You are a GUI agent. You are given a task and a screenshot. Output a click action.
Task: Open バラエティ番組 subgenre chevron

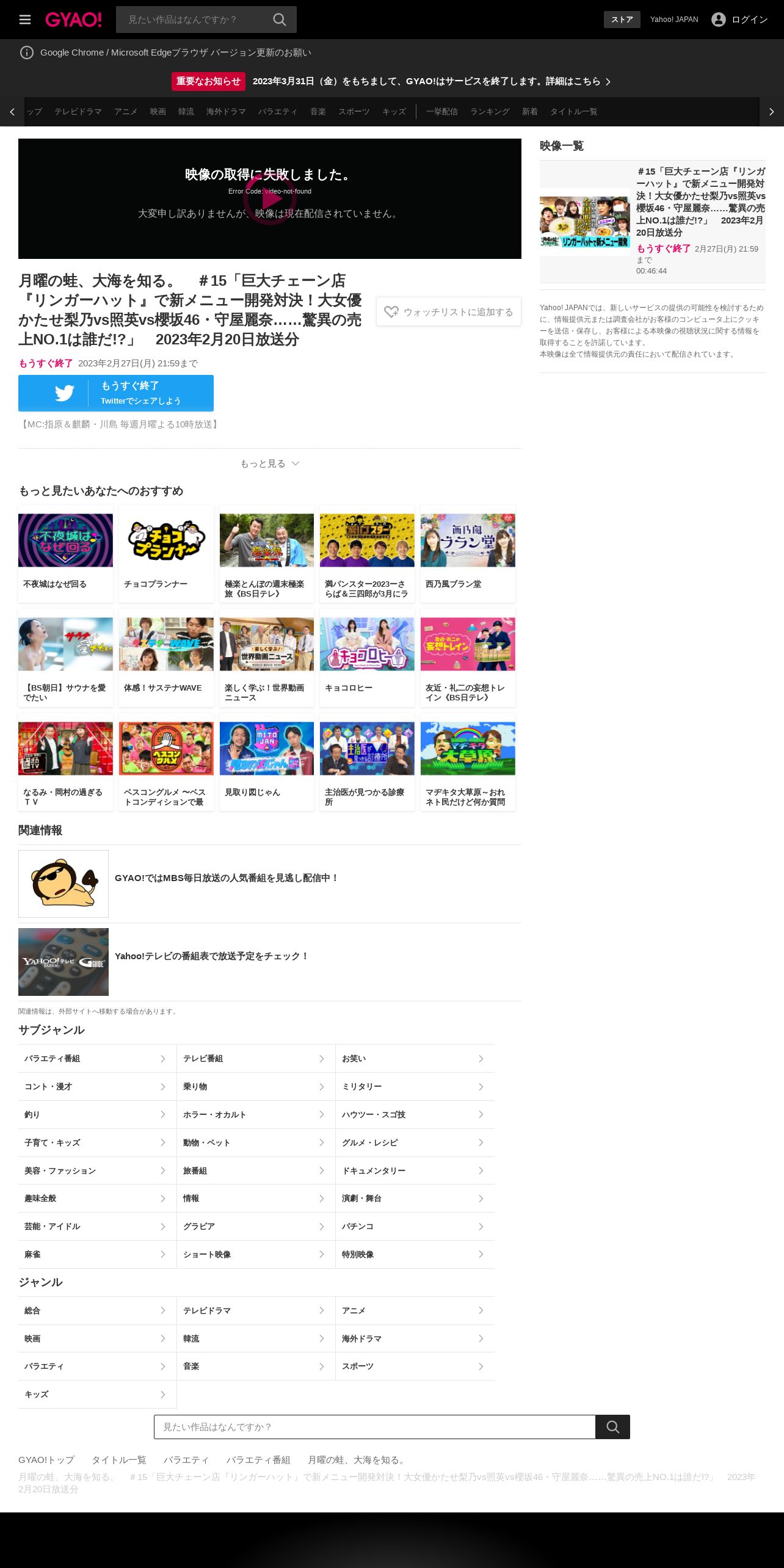coord(162,1059)
